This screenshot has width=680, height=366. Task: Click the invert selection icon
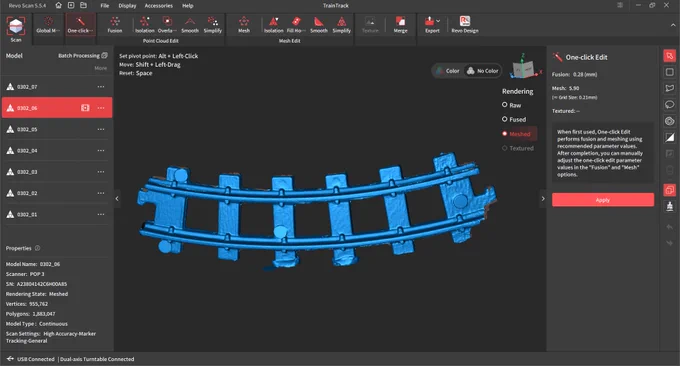coord(670,137)
